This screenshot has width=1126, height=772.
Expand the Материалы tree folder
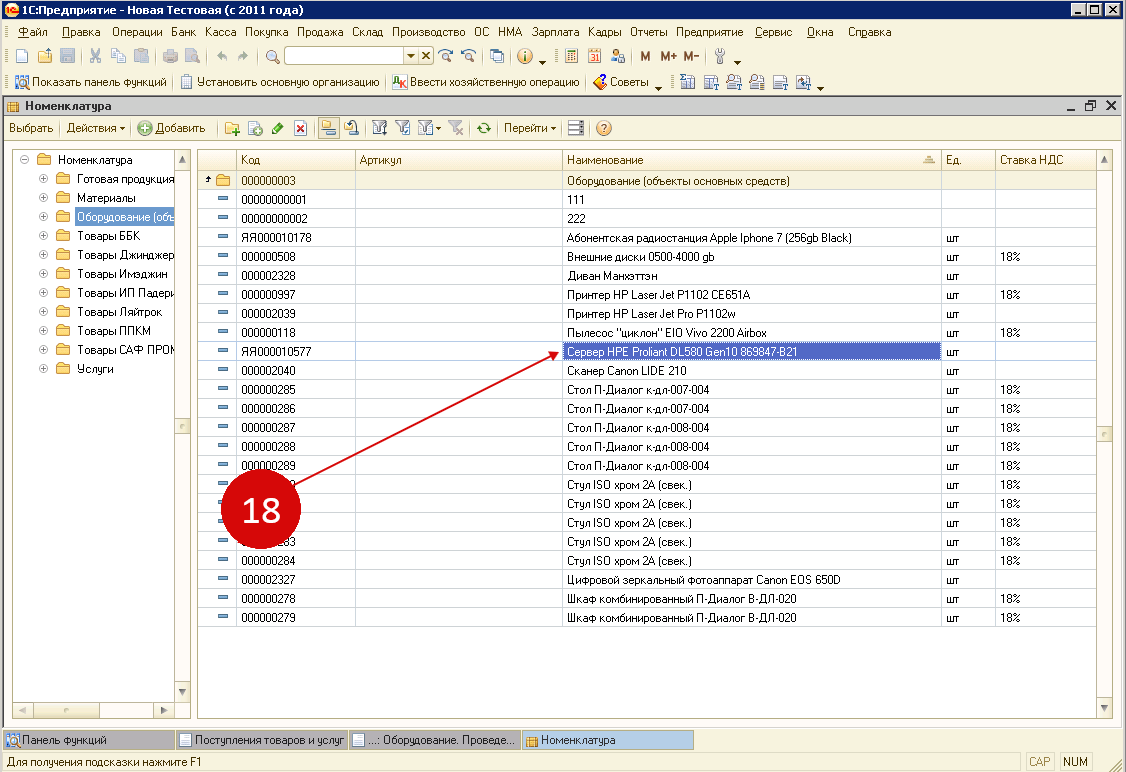point(43,198)
